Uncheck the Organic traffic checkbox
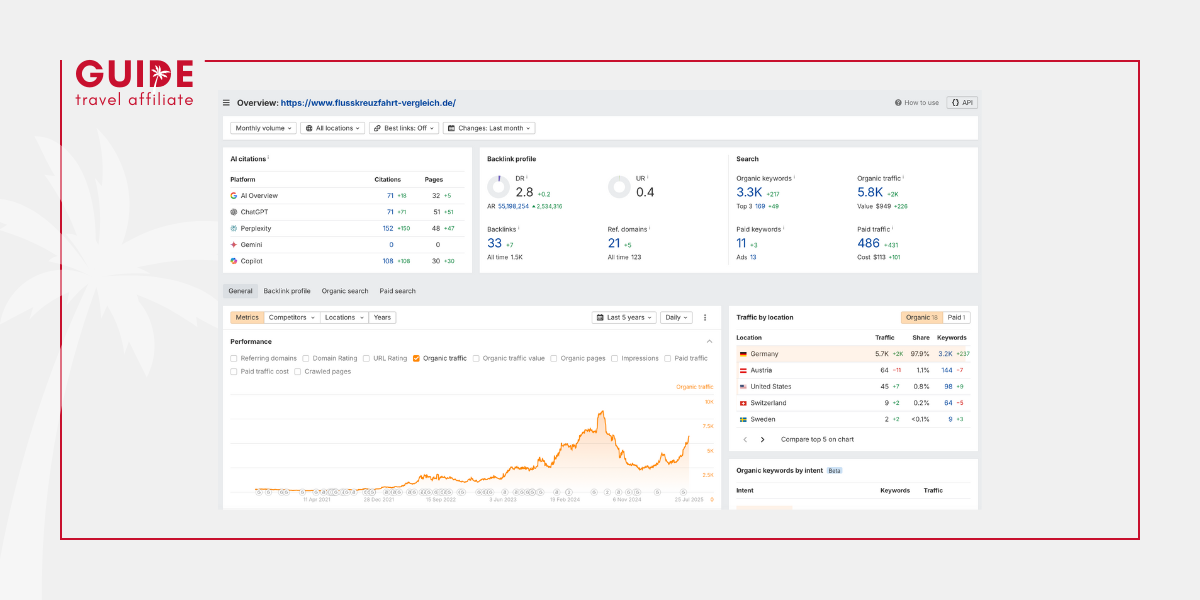 click(x=416, y=358)
